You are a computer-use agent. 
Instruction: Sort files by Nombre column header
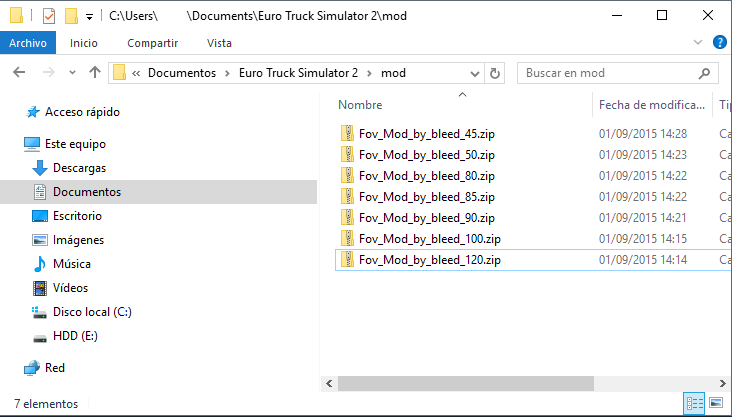pos(360,104)
